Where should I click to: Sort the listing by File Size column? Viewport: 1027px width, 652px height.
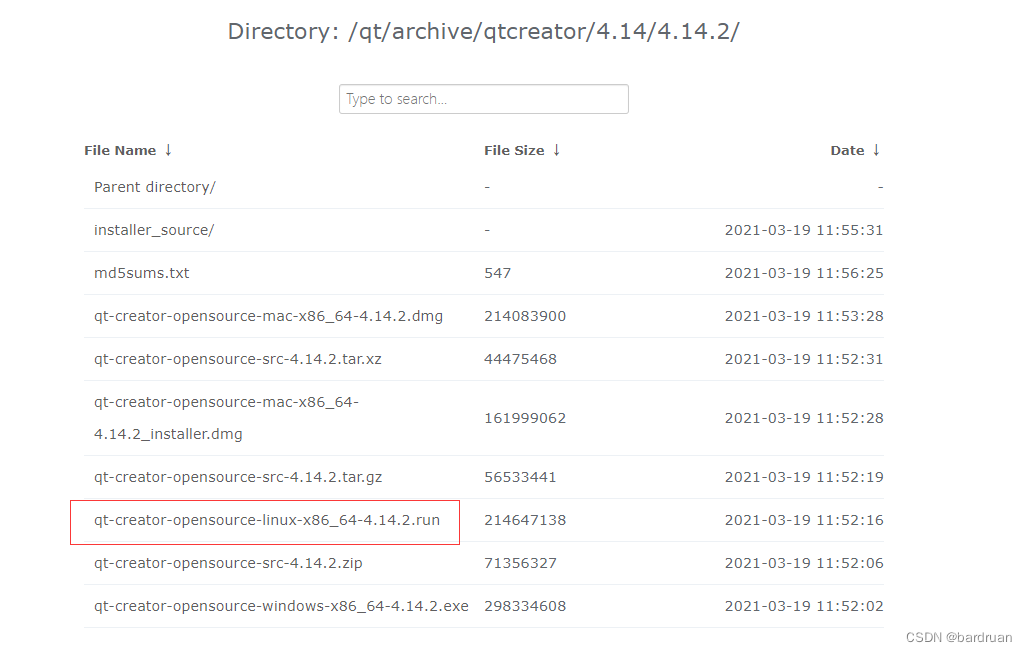(522, 151)
